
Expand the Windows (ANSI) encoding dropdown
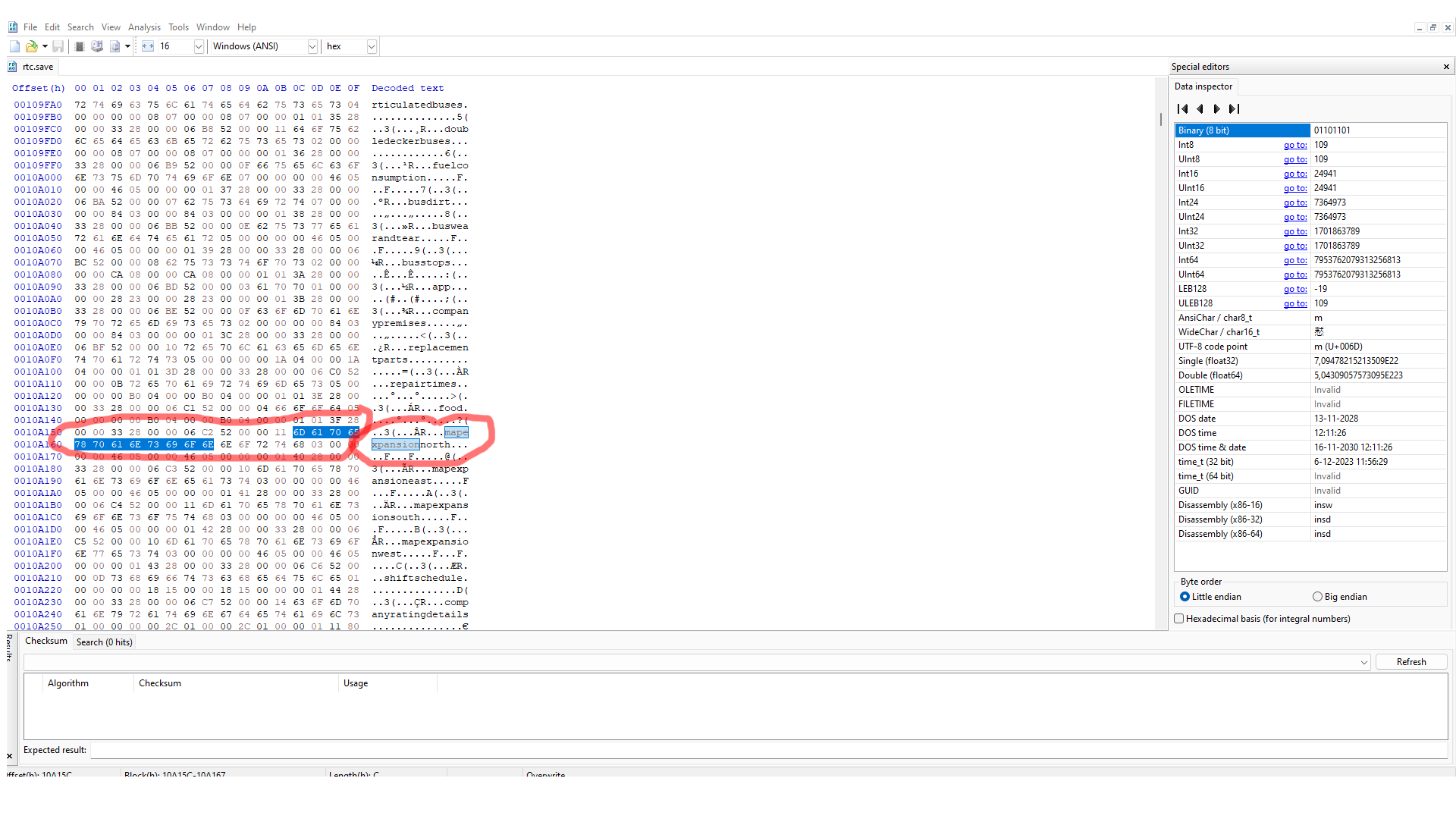[x=312, y=46]
